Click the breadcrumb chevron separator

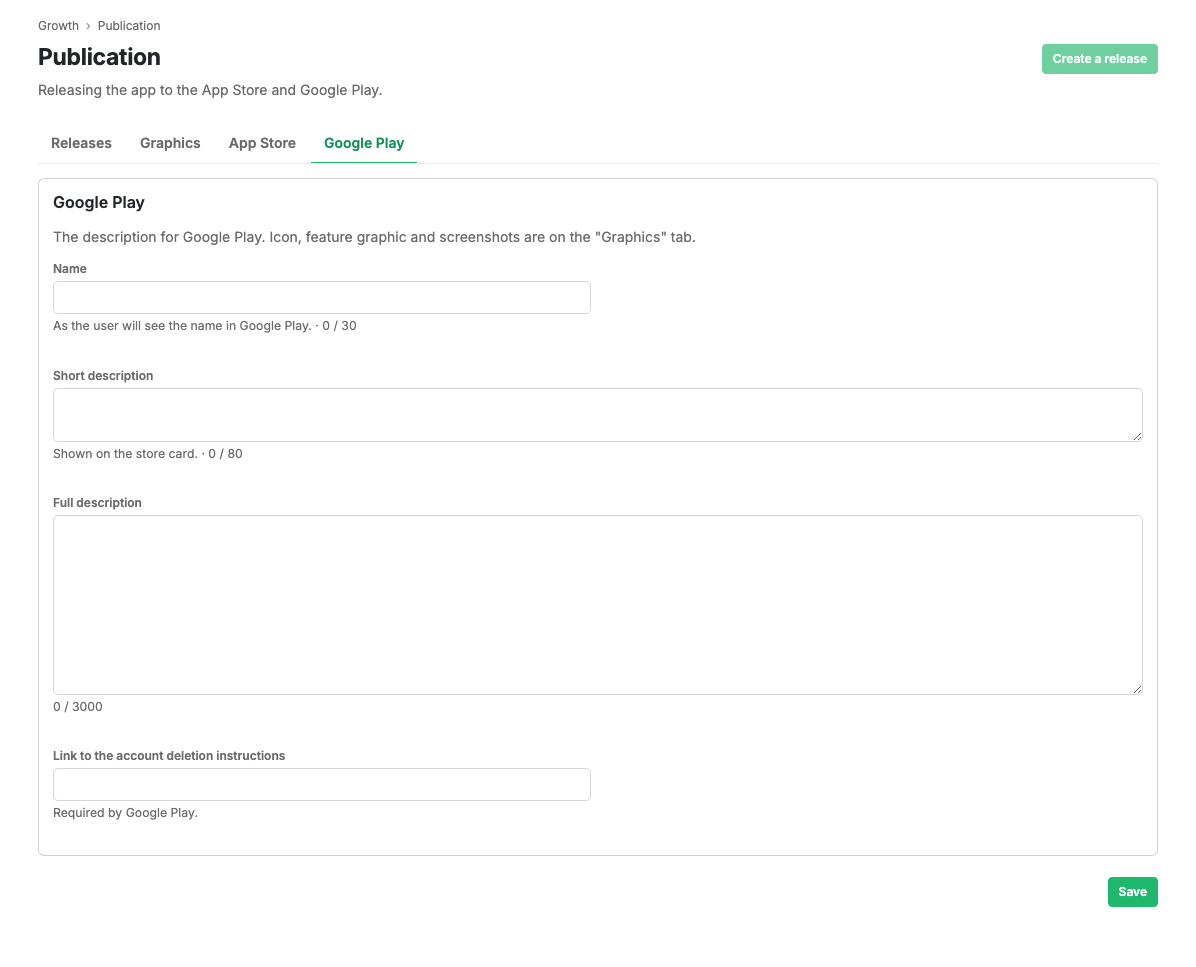(88, 26)
